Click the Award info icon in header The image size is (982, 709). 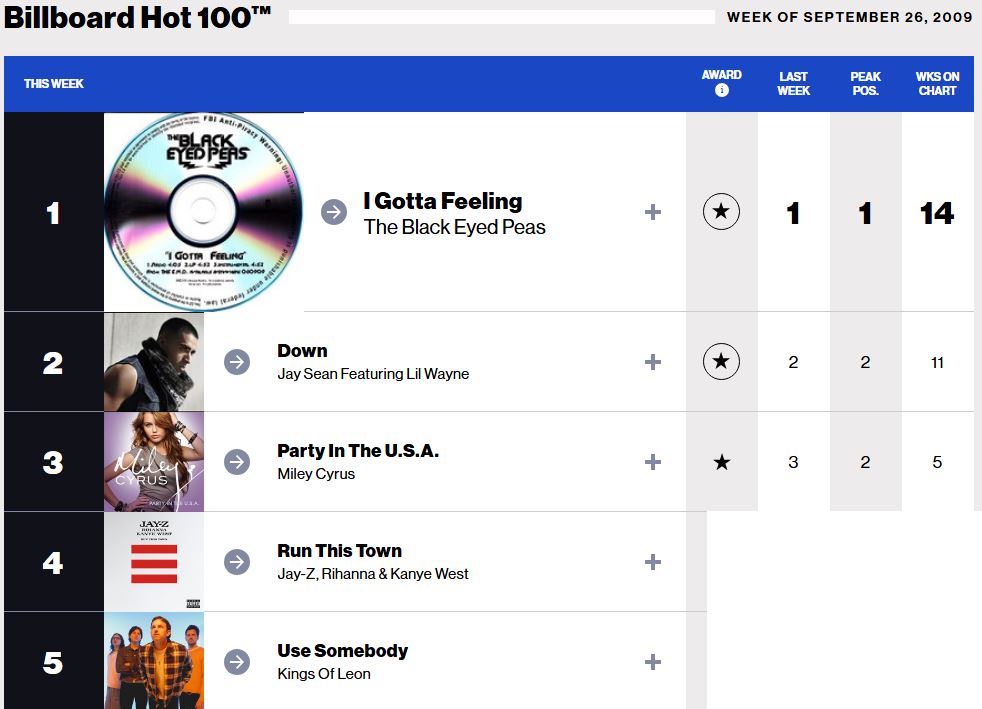pos(722,91)
